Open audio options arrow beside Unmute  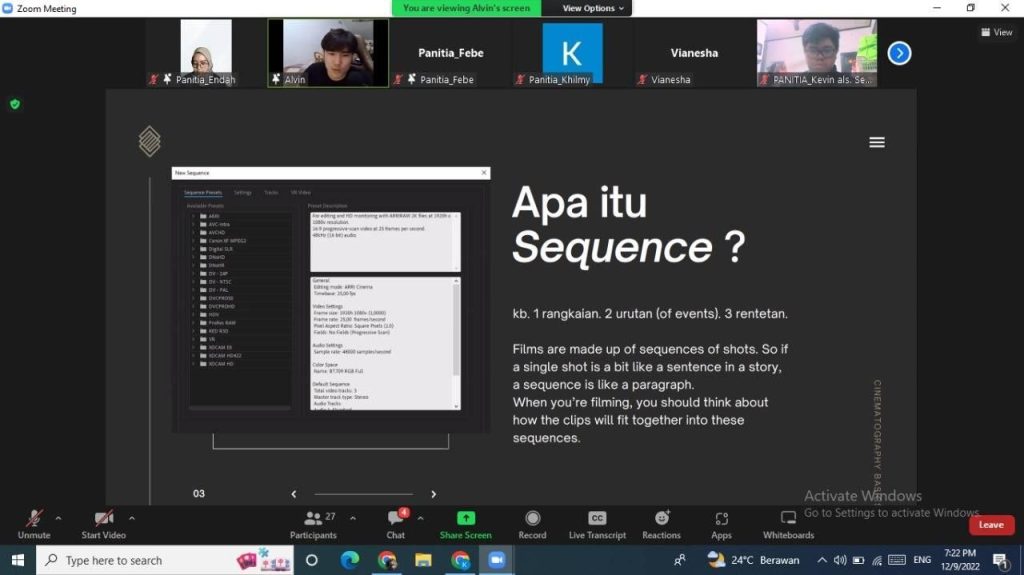point(58,518)
